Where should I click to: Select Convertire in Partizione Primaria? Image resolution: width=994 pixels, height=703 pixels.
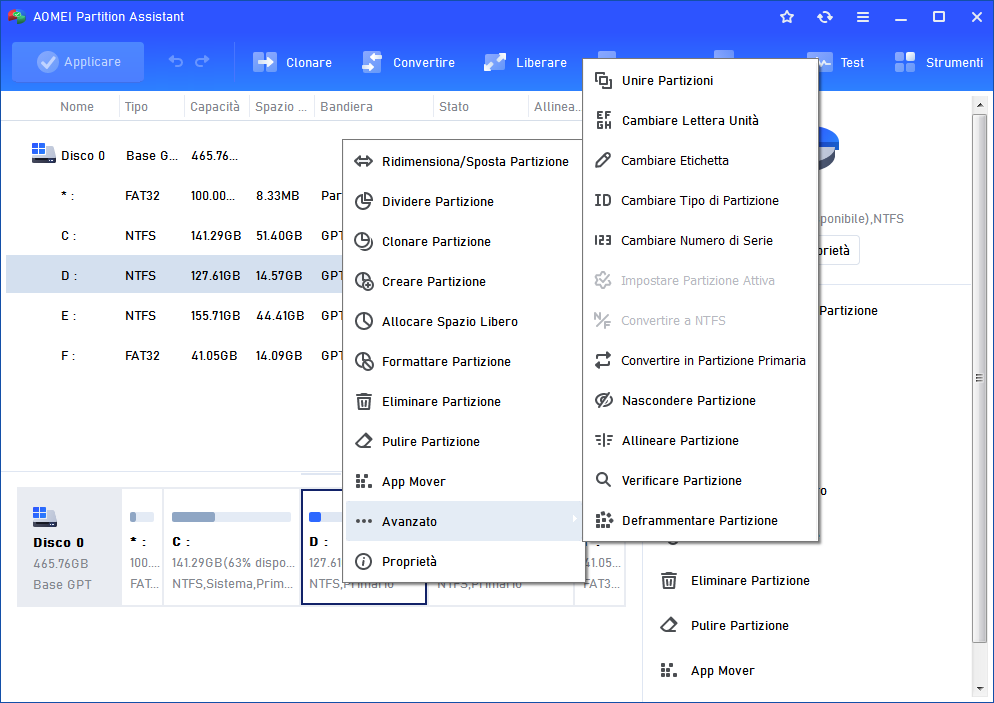point(700,361)
